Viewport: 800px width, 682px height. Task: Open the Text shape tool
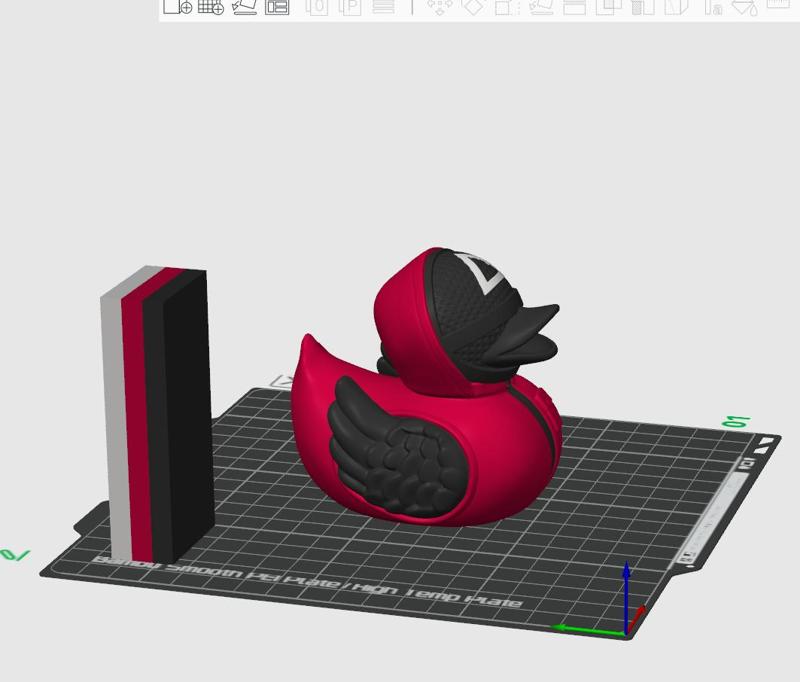click(x=713, y=6)
